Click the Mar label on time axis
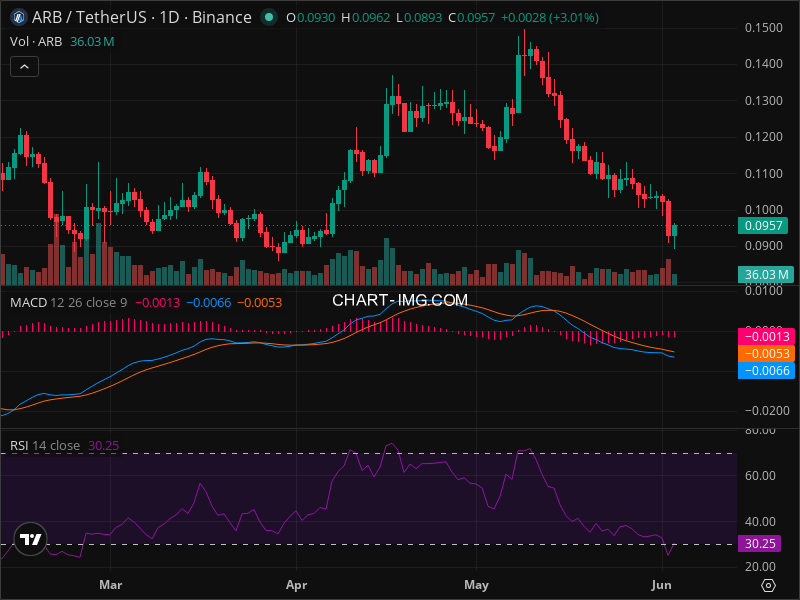This screenshot has width=800, height=600. (x=111, y=585)
